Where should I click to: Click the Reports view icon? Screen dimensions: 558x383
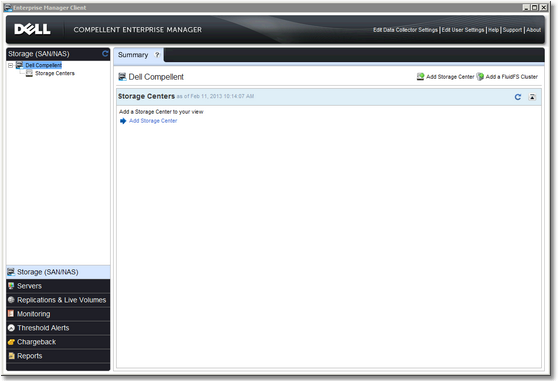(11, 356)
